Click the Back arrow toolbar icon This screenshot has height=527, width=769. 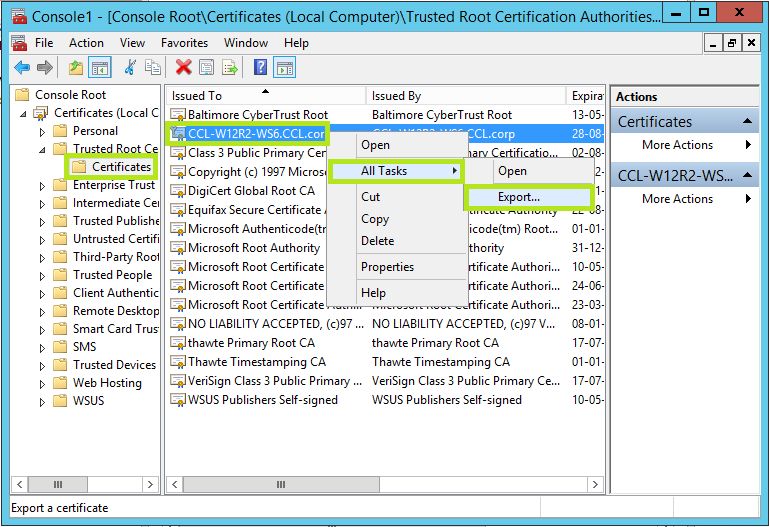(22, 68)
